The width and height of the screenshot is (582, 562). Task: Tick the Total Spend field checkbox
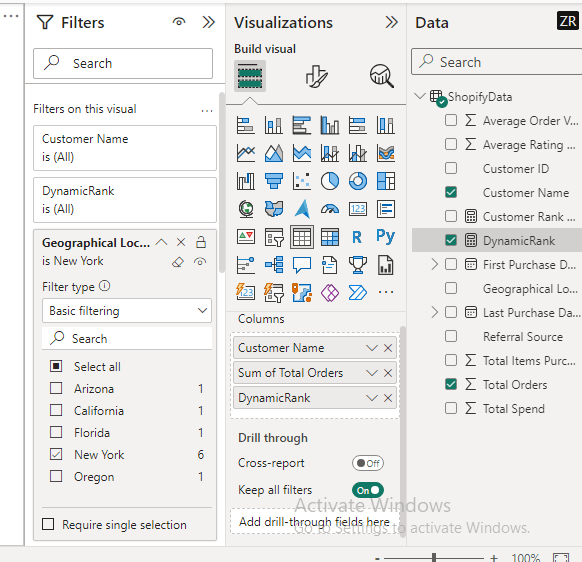click(x=451, y=408)
